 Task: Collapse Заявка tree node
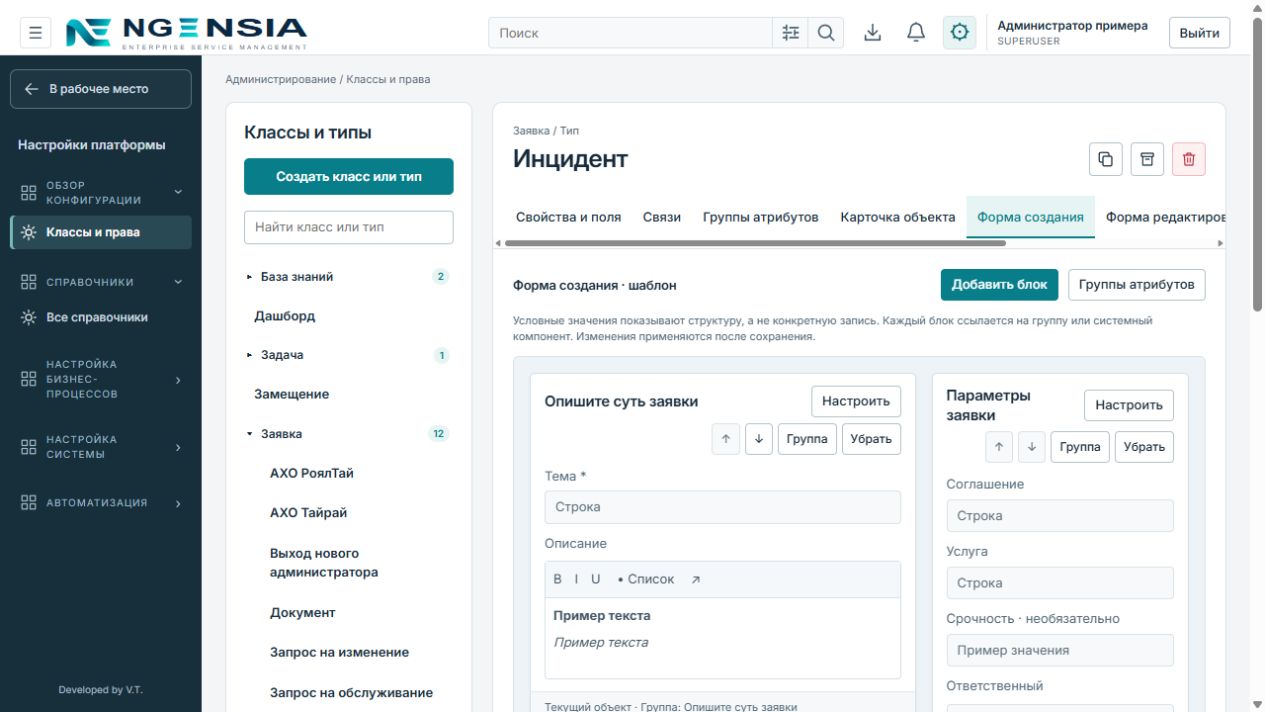click(250, 434)
